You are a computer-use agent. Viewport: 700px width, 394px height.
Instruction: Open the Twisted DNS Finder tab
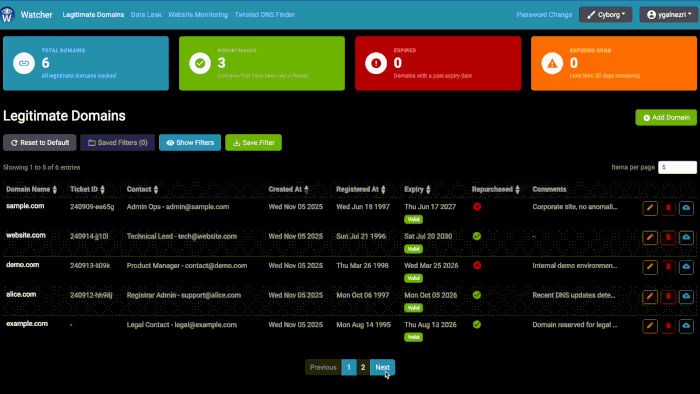[265, 15]
